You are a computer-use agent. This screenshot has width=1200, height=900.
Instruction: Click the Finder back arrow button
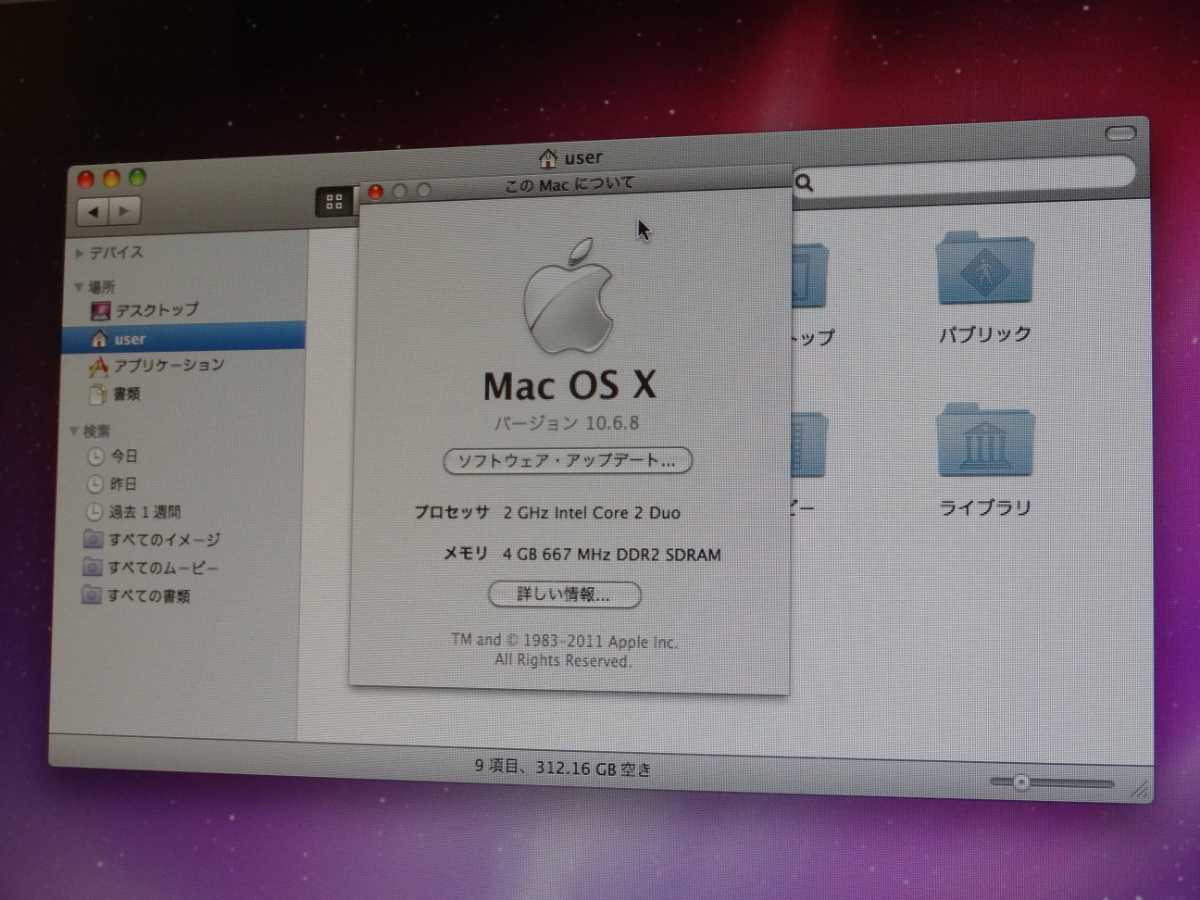coord(95,212)
